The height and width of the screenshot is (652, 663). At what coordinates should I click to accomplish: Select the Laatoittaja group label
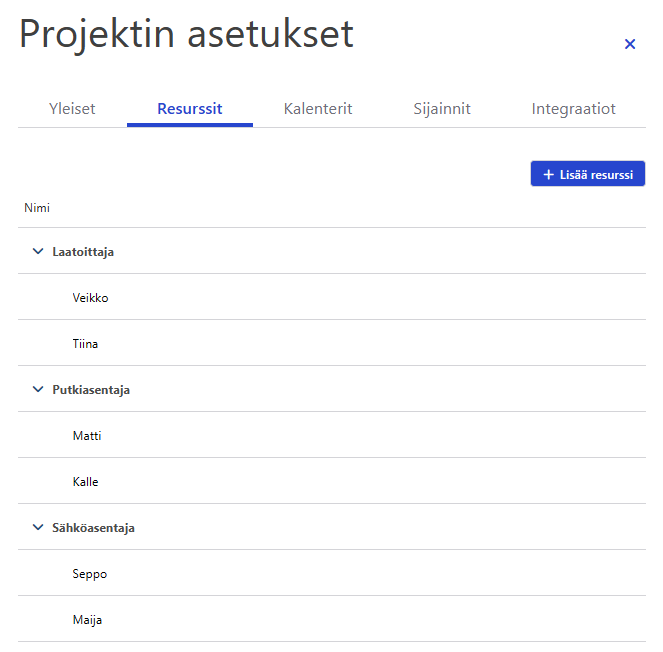83,252
